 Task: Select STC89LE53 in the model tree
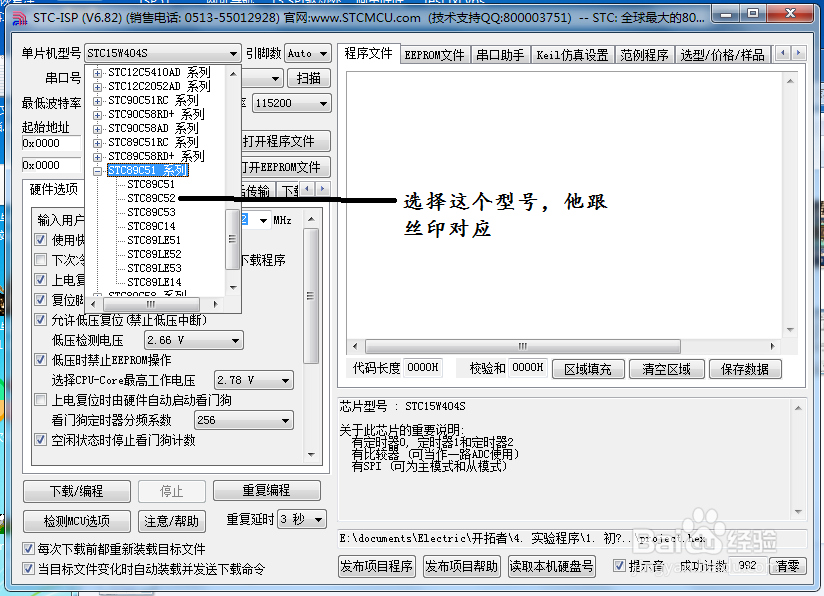pos(154,268)
